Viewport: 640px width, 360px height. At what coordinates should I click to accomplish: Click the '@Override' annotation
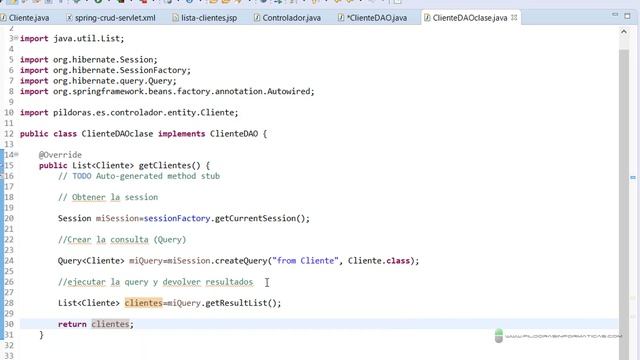tap(60, 155)
